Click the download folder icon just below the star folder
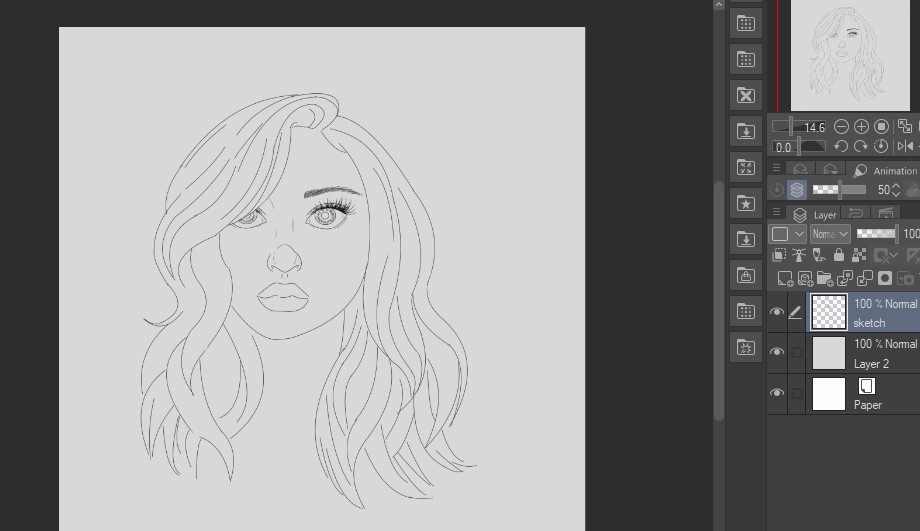 [746, 239]
